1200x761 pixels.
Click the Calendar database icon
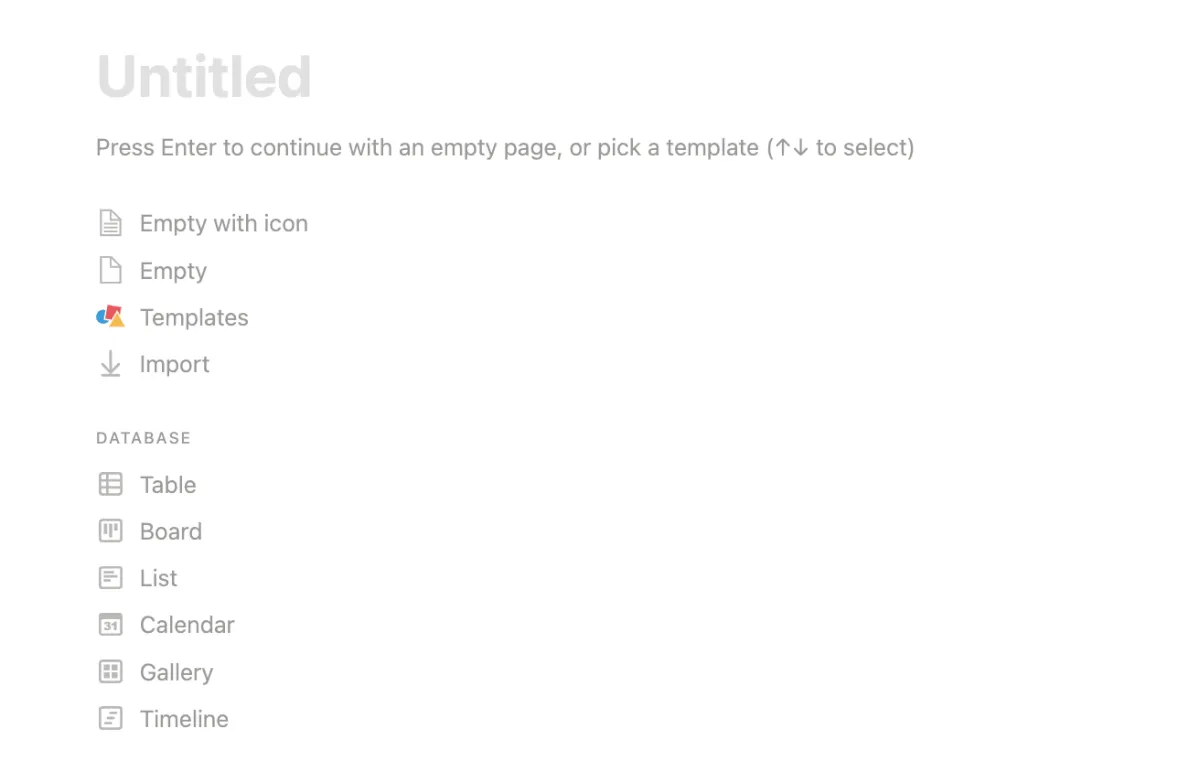(x=110, y=625)
